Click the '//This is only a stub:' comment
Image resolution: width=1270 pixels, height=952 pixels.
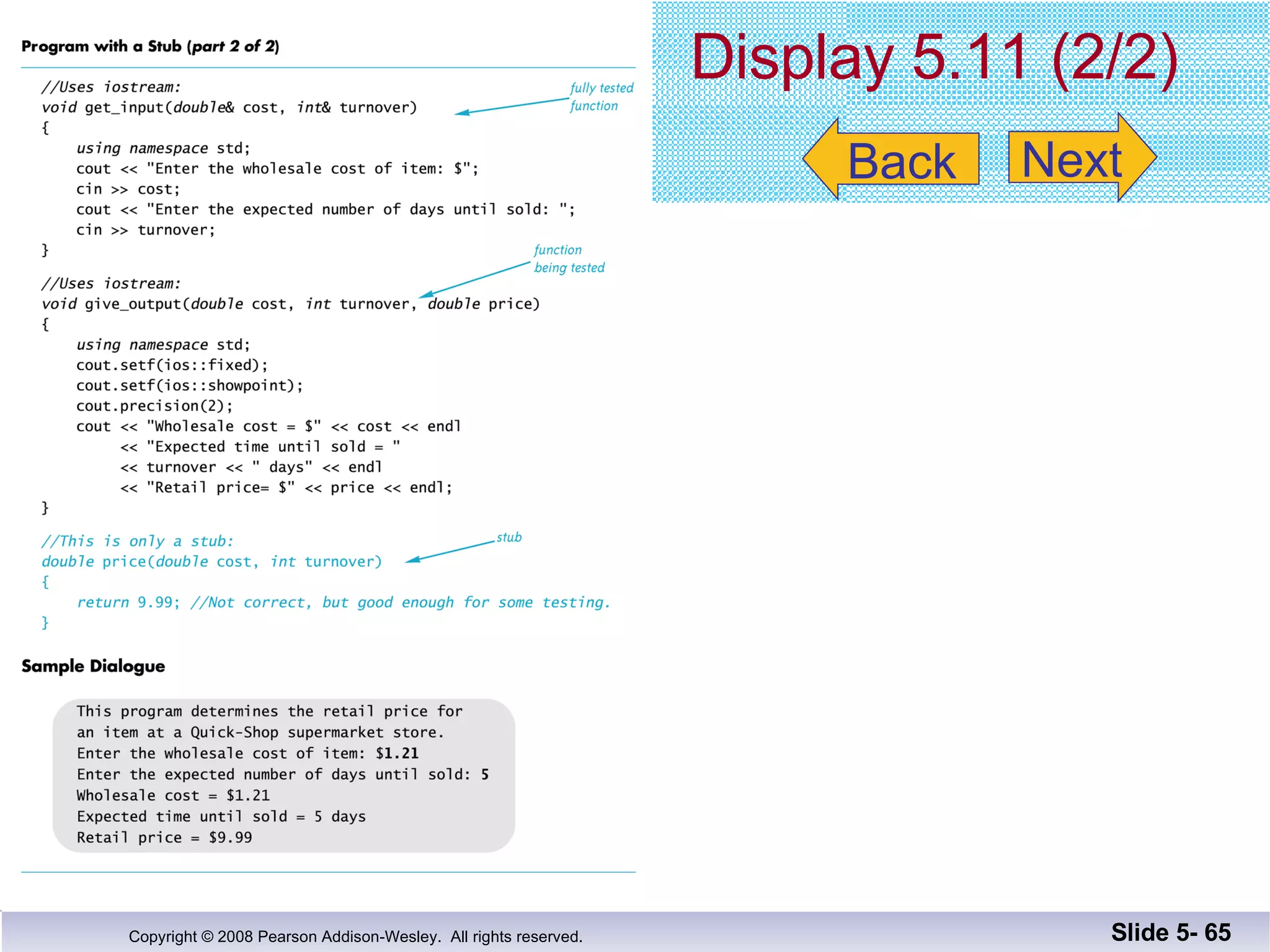(x=137, y=541)
